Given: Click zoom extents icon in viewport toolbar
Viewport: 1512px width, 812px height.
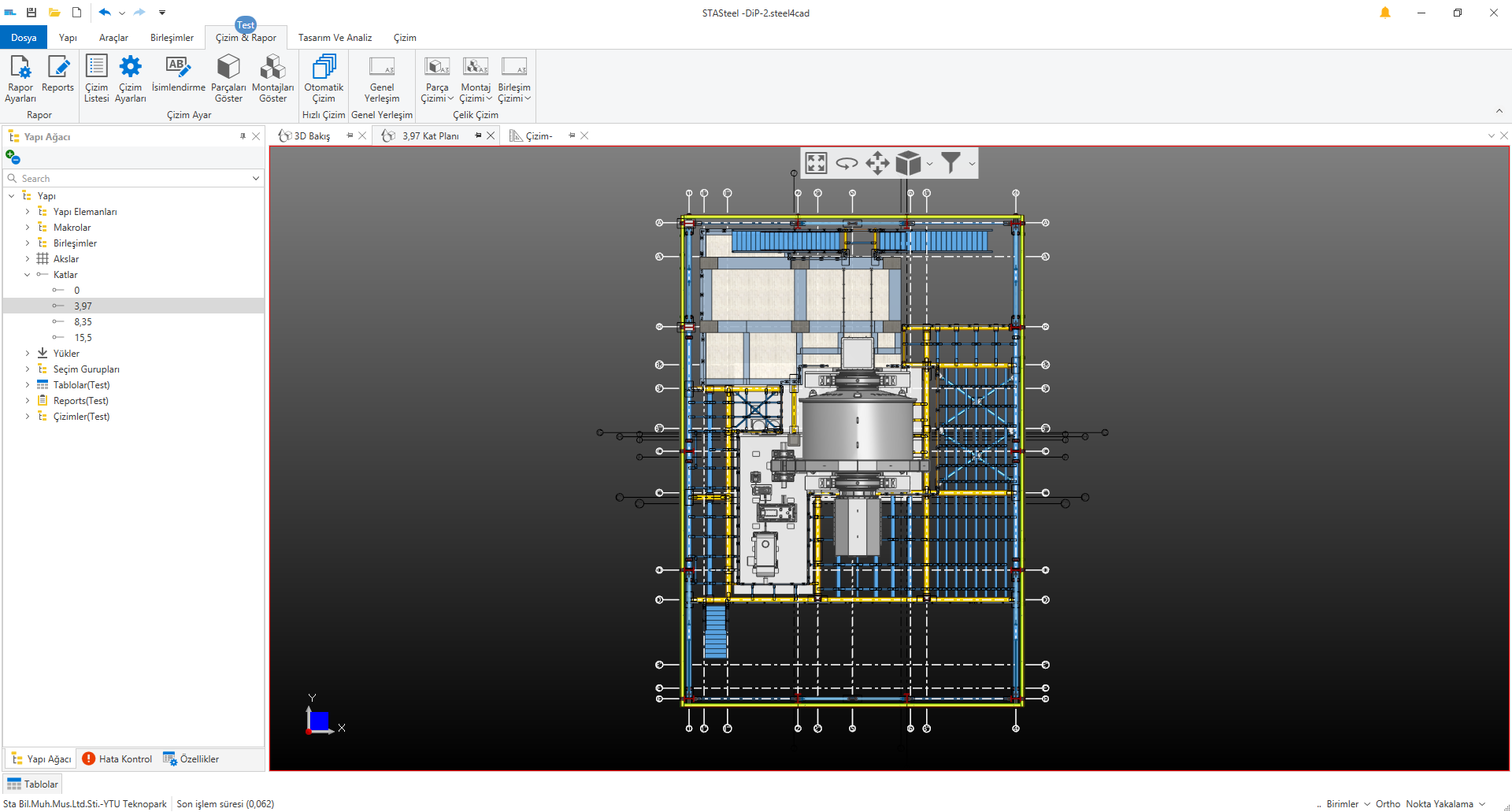Looking at the screenshot, I should pyautogui.click(x=816, y=163).
